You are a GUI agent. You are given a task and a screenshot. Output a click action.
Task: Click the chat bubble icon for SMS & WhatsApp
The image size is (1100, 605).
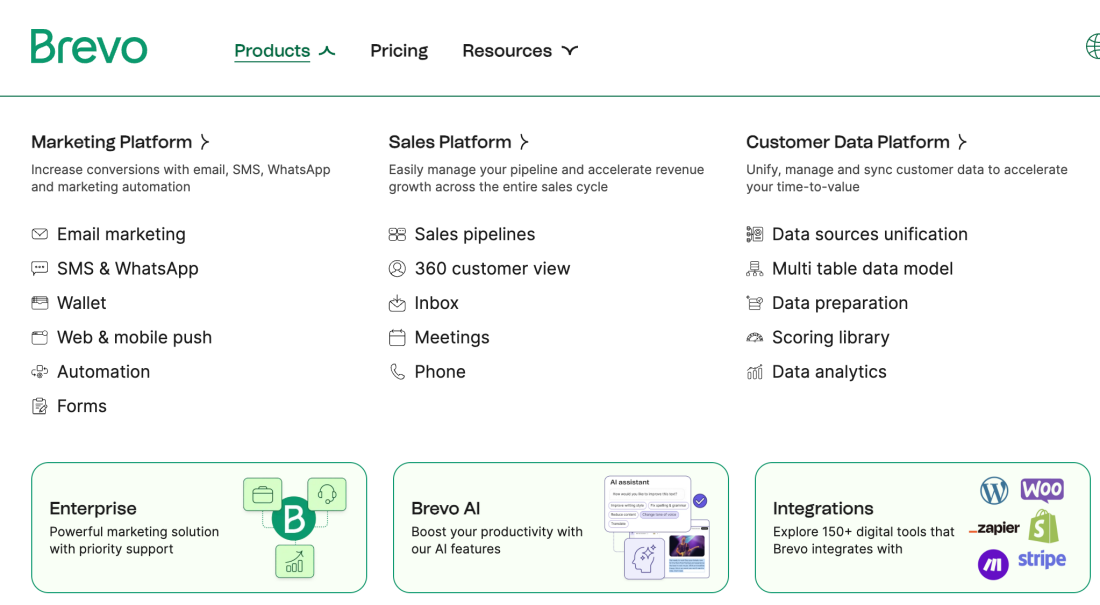click(40, 268)
